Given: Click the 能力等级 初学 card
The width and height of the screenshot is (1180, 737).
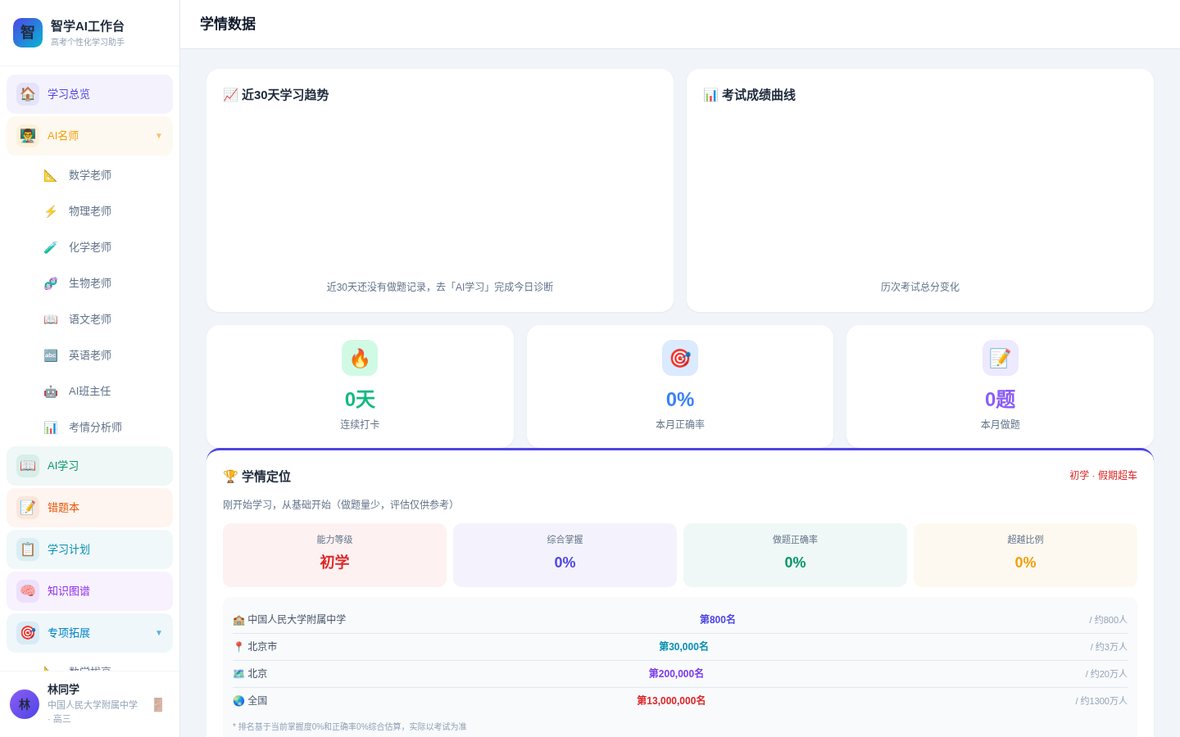Looking at the screenshot, I should pyautogui.click(x=334, y=555).
